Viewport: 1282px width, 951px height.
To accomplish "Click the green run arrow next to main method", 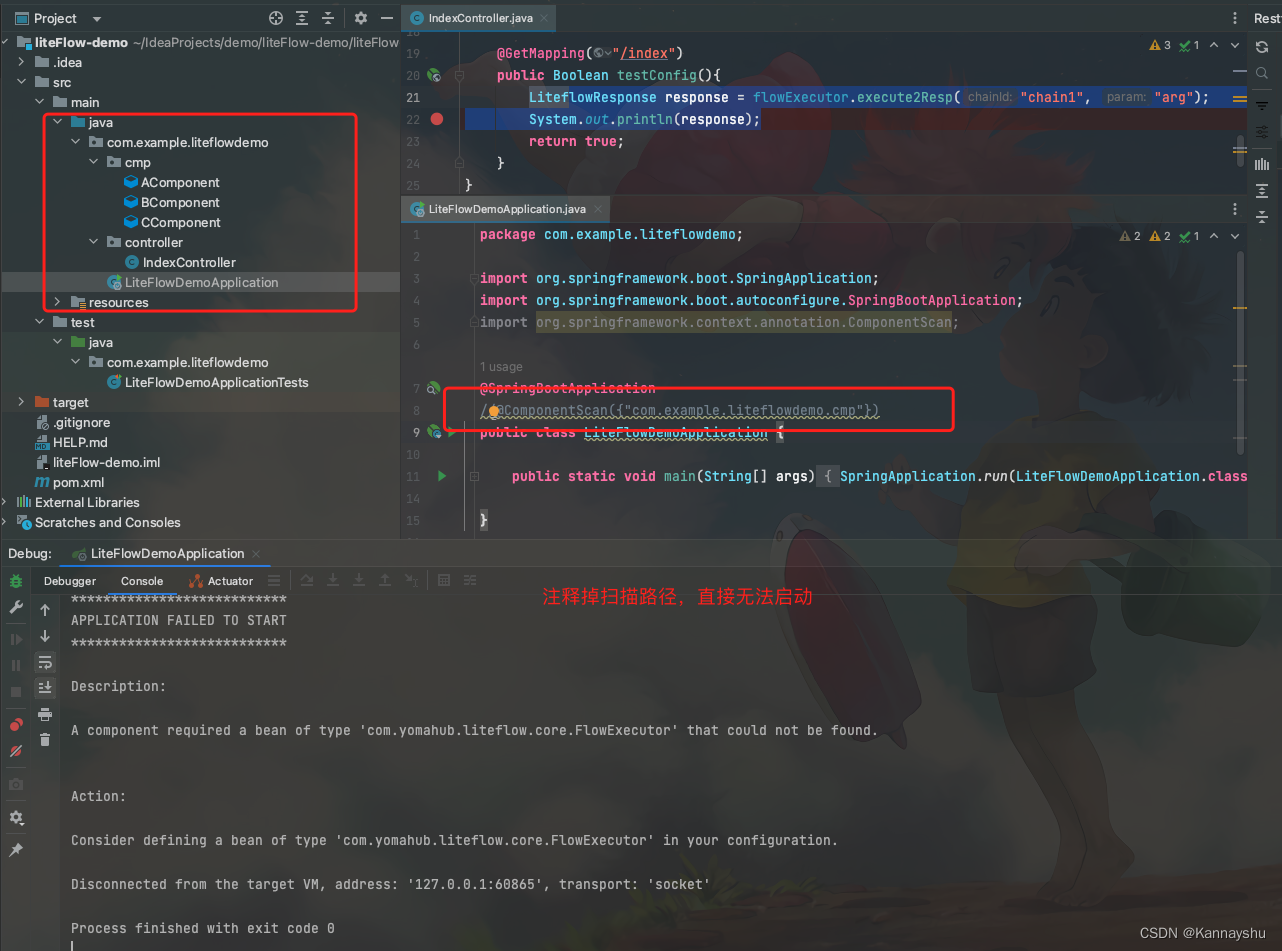I will point(441,476).
